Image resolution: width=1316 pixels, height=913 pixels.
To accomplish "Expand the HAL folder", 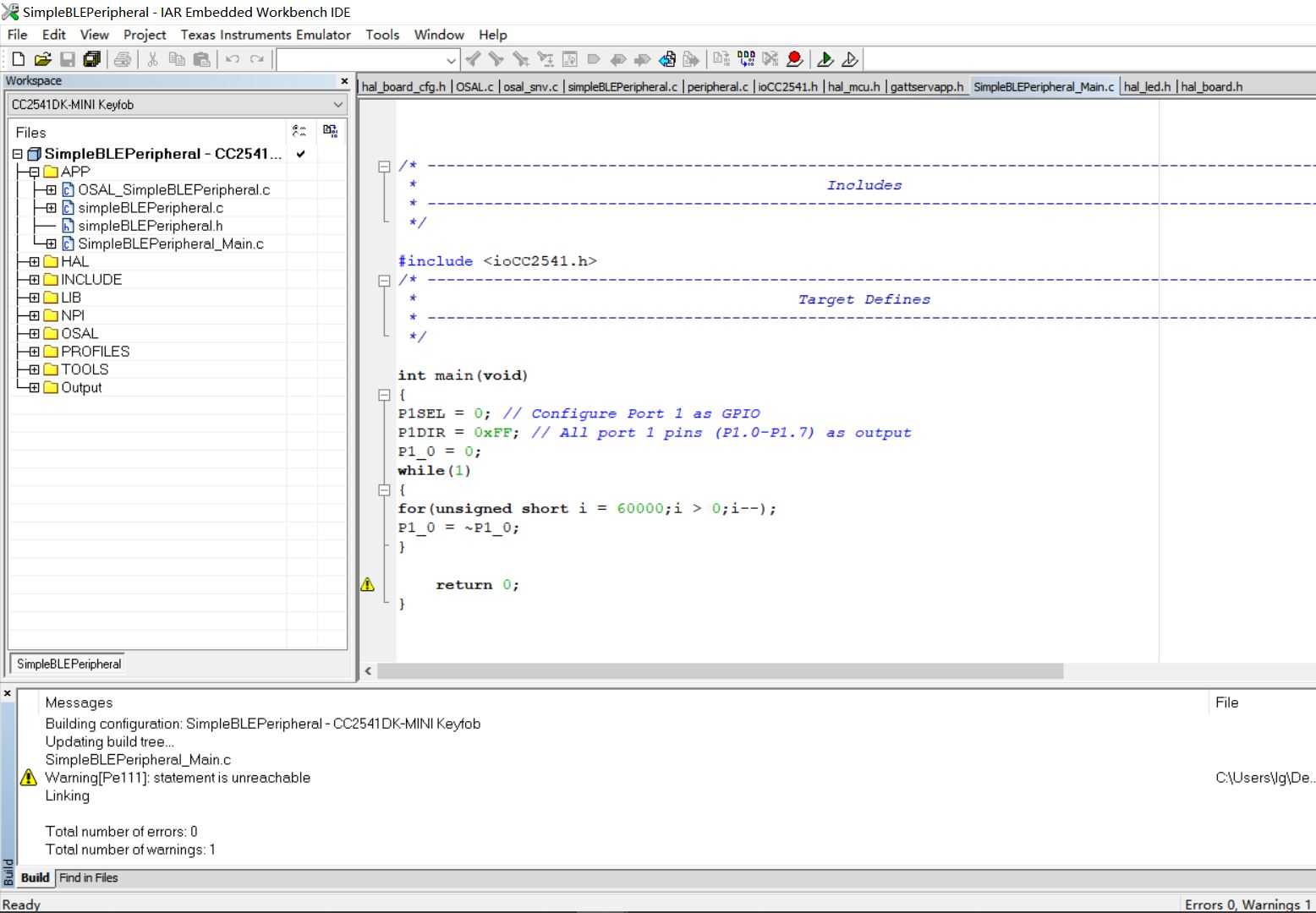I will pos(34,261).
